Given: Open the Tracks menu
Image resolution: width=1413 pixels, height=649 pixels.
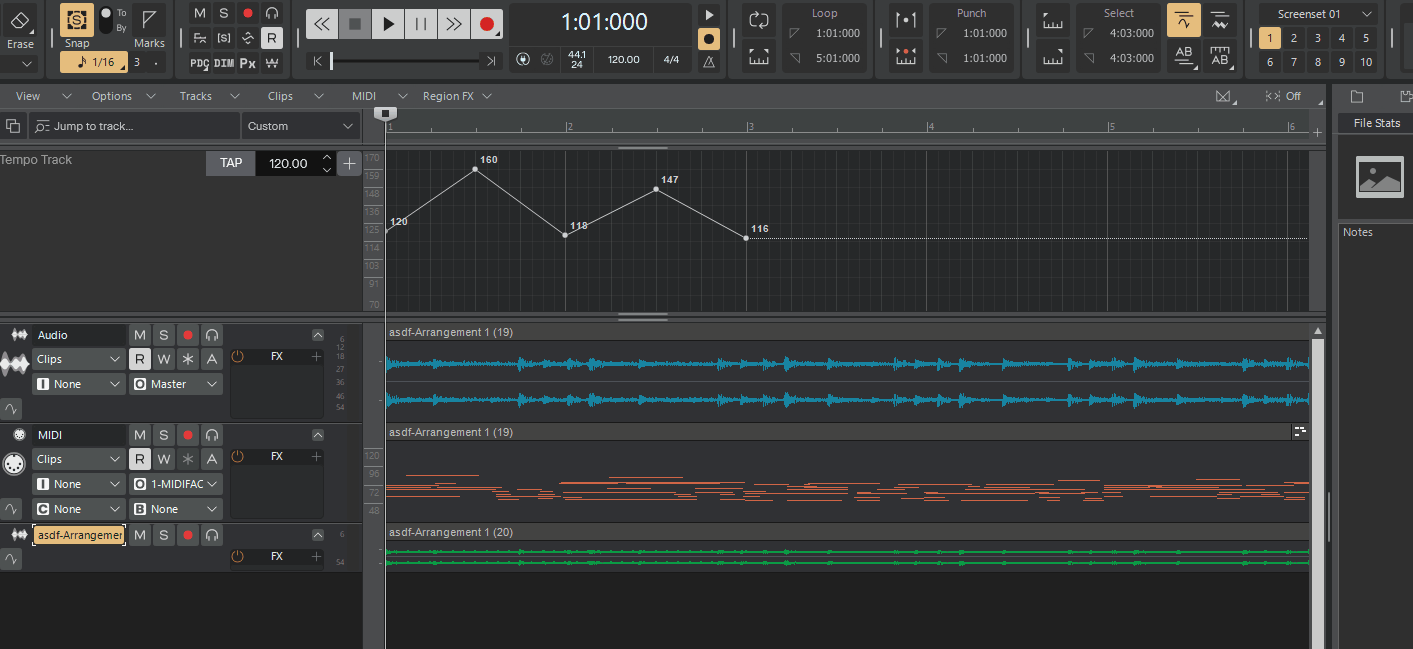Looking at the screenshot, I should pyautogui.click(x=196, y=96).
